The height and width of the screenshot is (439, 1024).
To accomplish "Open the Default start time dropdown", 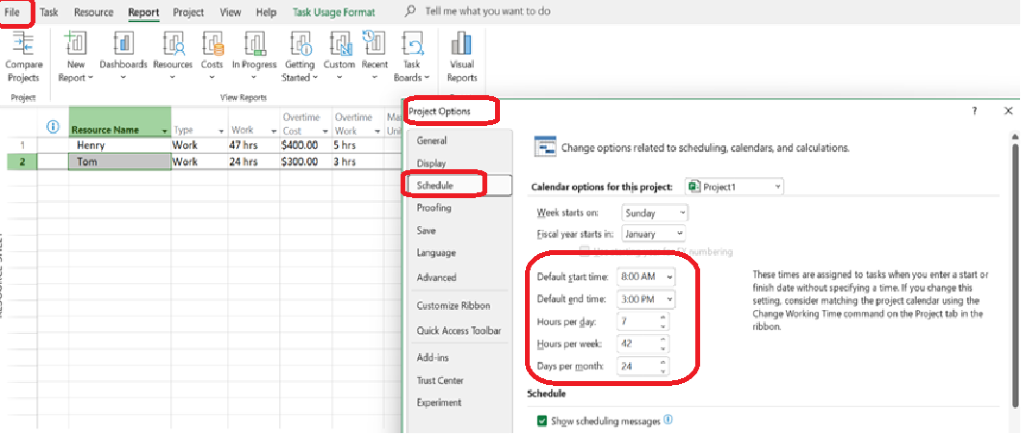I will point(647,277).
